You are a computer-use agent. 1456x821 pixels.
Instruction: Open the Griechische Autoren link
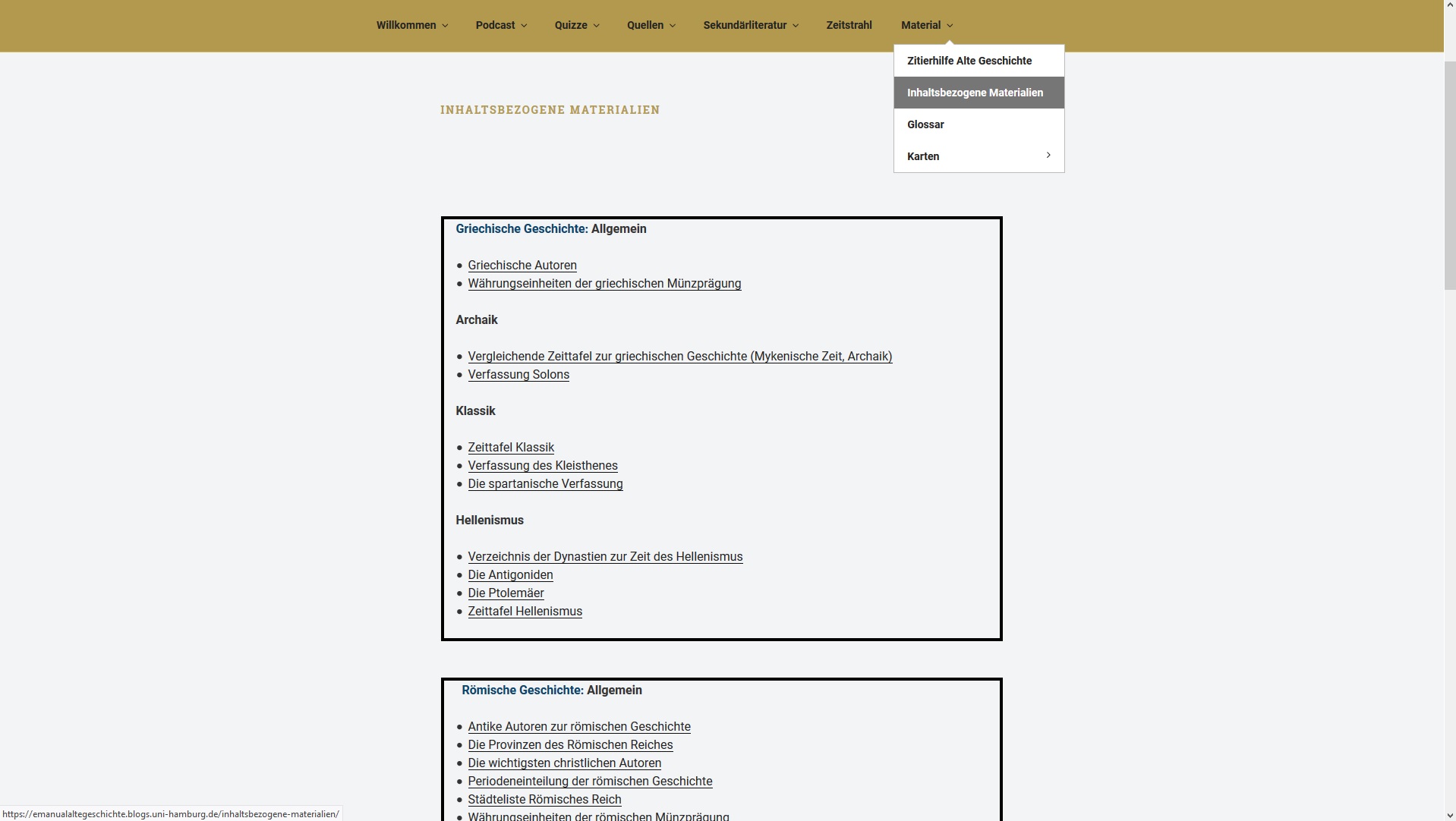(522, 265)
